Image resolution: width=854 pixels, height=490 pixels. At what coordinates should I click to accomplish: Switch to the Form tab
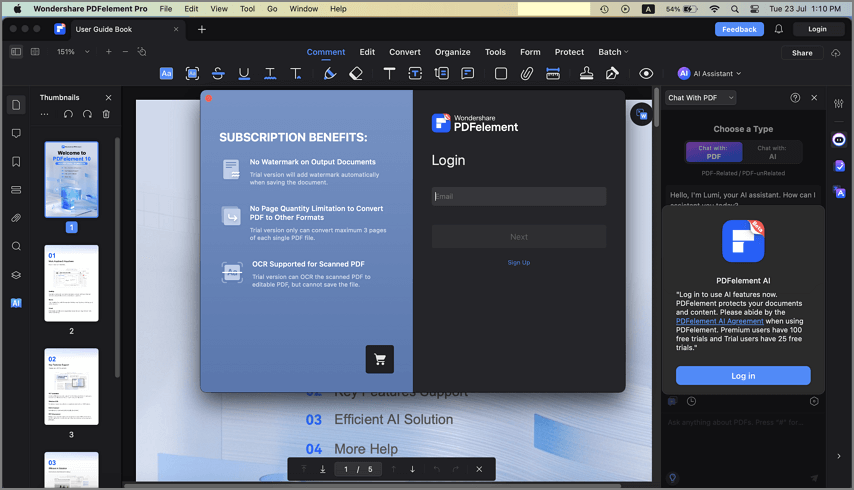point(530,52)
